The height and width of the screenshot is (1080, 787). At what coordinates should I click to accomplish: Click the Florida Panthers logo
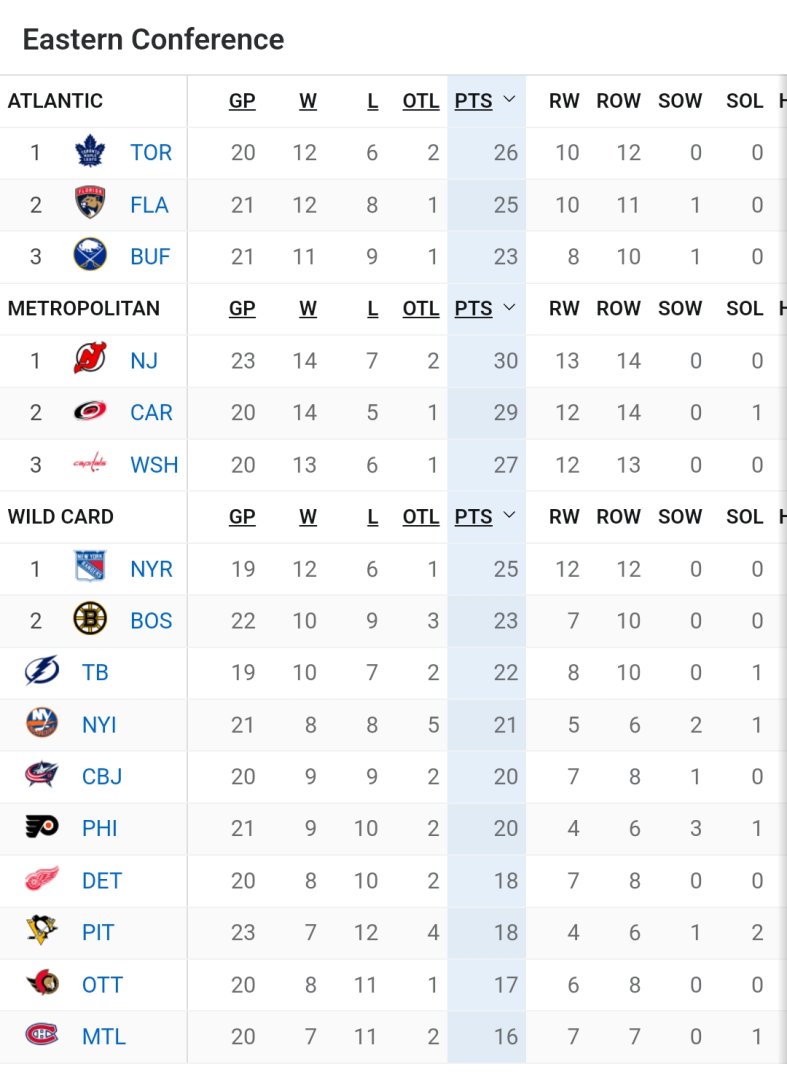[x=90, y=205]
